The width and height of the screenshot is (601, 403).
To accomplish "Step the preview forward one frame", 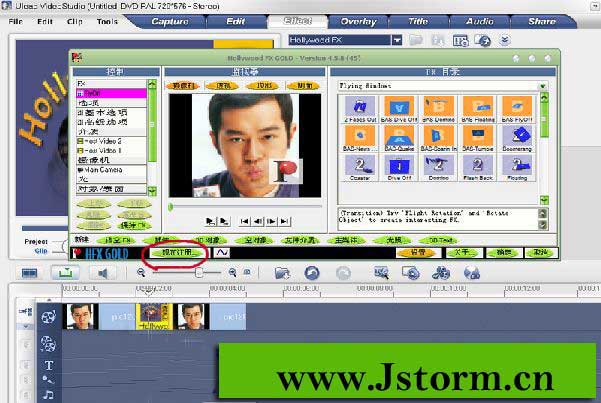I will [271, 221].
